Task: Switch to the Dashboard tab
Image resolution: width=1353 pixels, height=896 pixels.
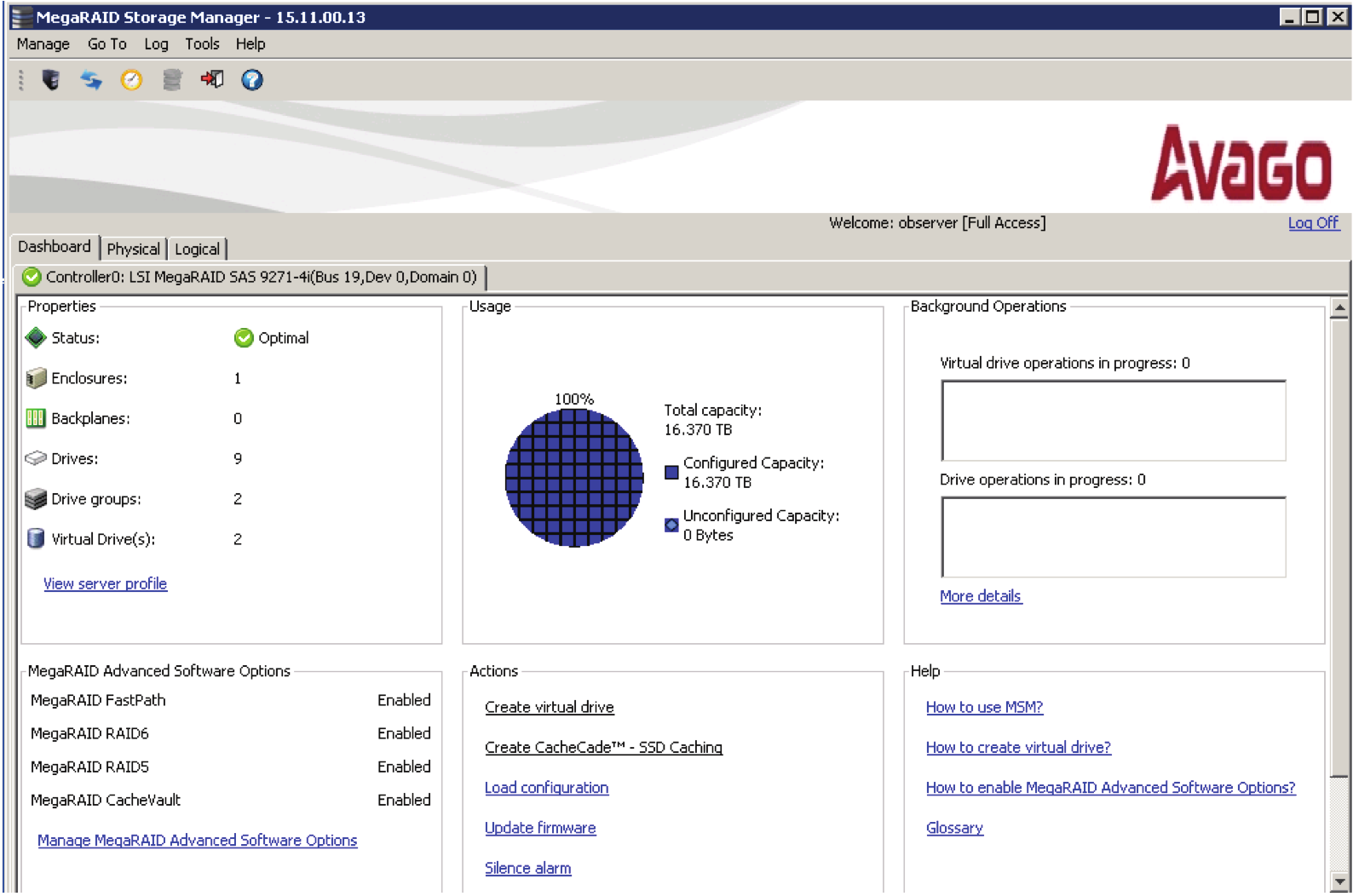Action: tap(55, 247)
